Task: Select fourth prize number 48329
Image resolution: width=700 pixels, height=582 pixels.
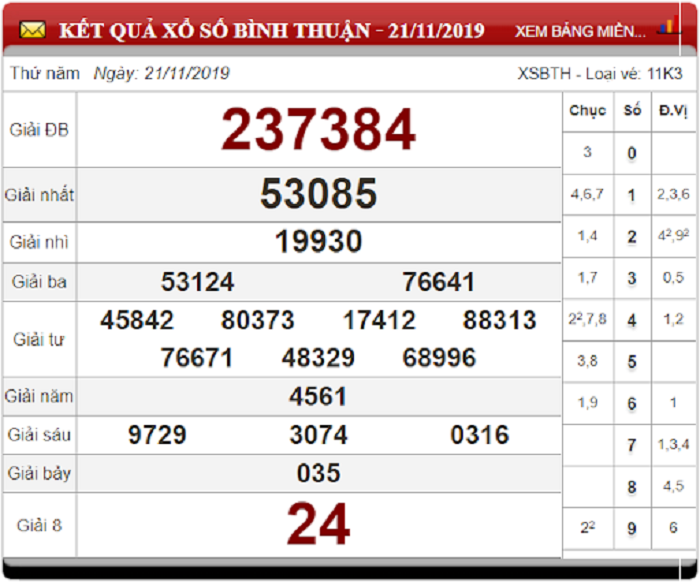Action: [318, 358]
